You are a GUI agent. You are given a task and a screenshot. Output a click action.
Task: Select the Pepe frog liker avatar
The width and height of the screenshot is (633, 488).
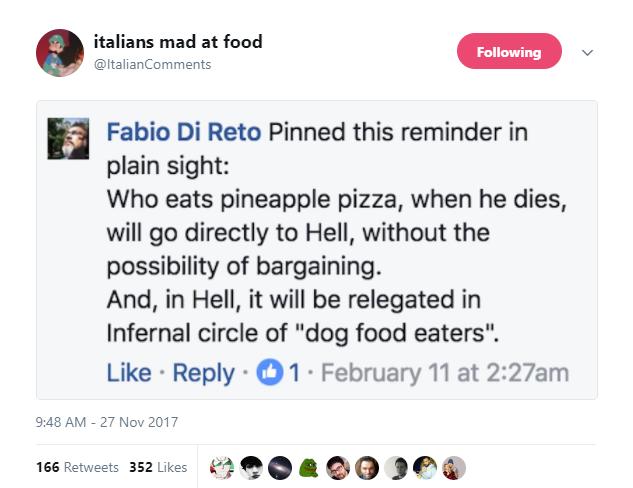pyautogui.click(x=311, y=467)
